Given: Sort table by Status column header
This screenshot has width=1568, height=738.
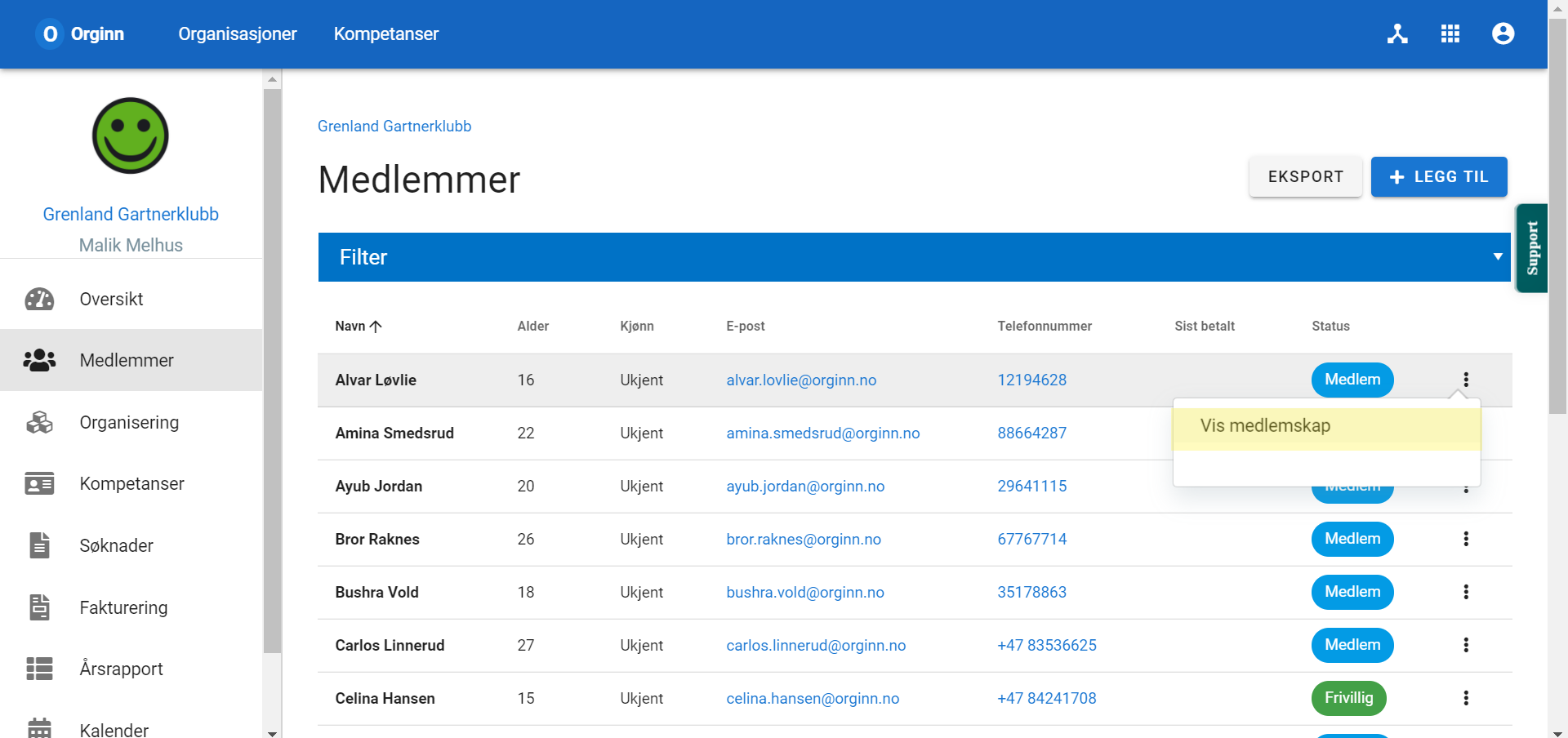Looking at the screenshot, I should click(x=1330, y=326).
